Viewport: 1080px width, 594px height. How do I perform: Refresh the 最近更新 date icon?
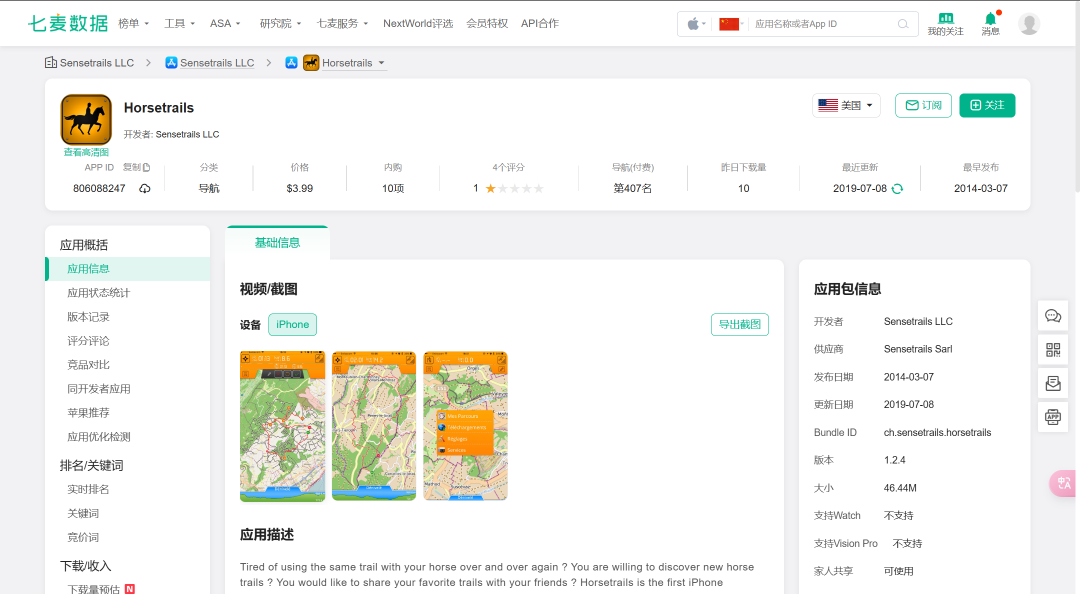897,188
